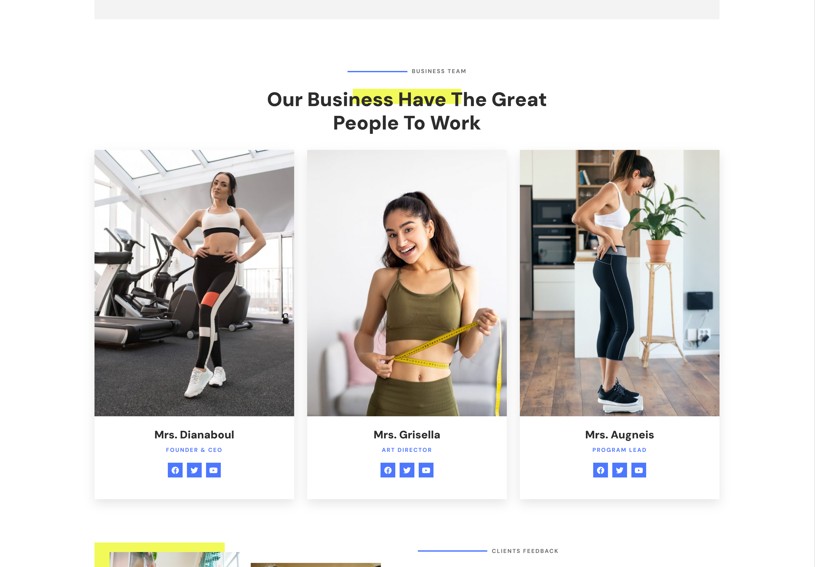Open Mrs. Augneis's Facebook icon

(x=600, y=470)
